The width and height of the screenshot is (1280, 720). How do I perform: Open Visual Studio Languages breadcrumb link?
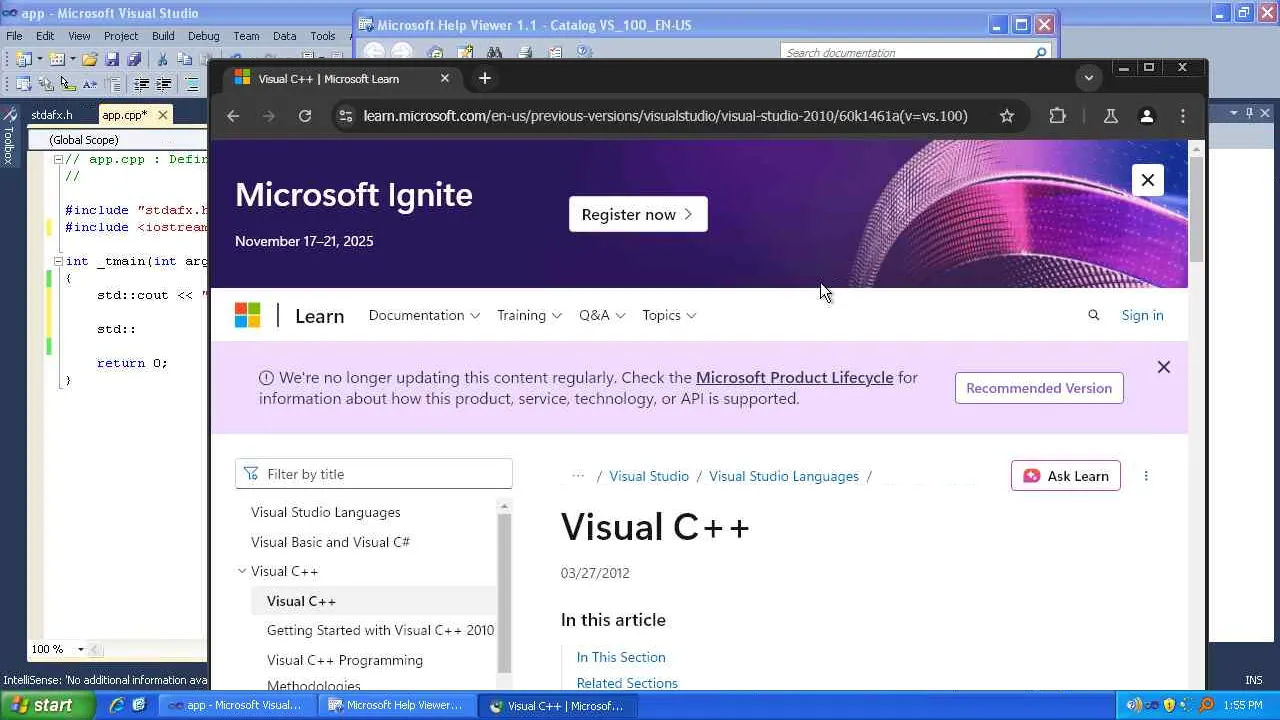[x=784, y=476]
